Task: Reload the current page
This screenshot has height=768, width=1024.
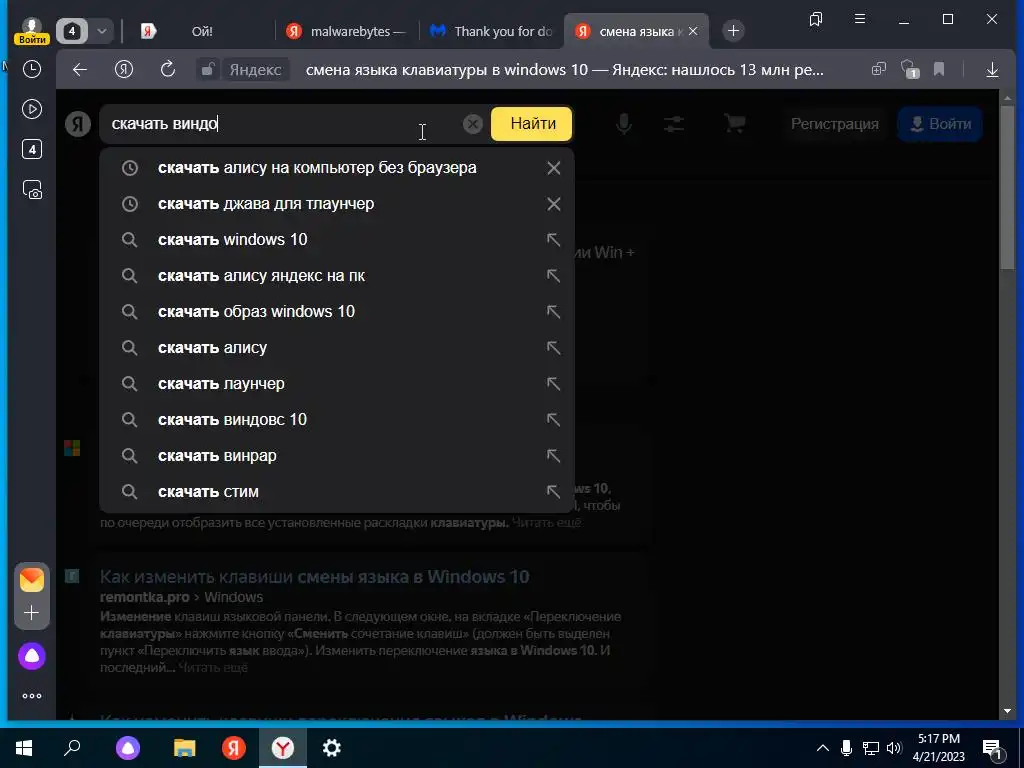Action: click(168, 69)
